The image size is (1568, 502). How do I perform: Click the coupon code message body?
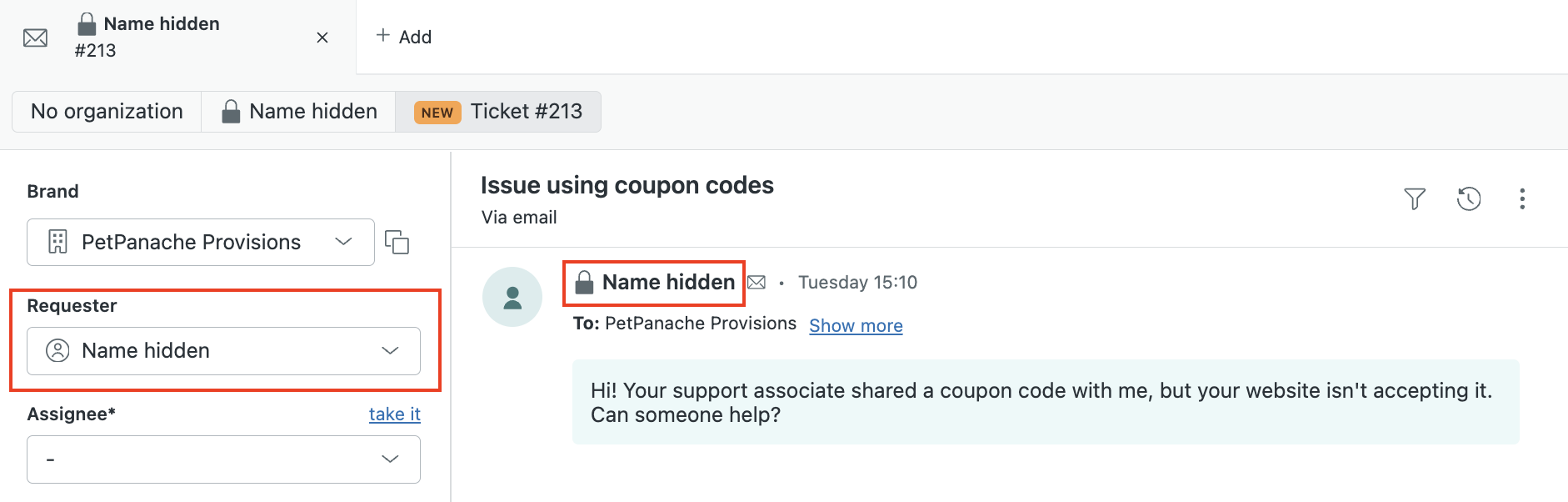pyautogui.click(x=1046, y=402)
